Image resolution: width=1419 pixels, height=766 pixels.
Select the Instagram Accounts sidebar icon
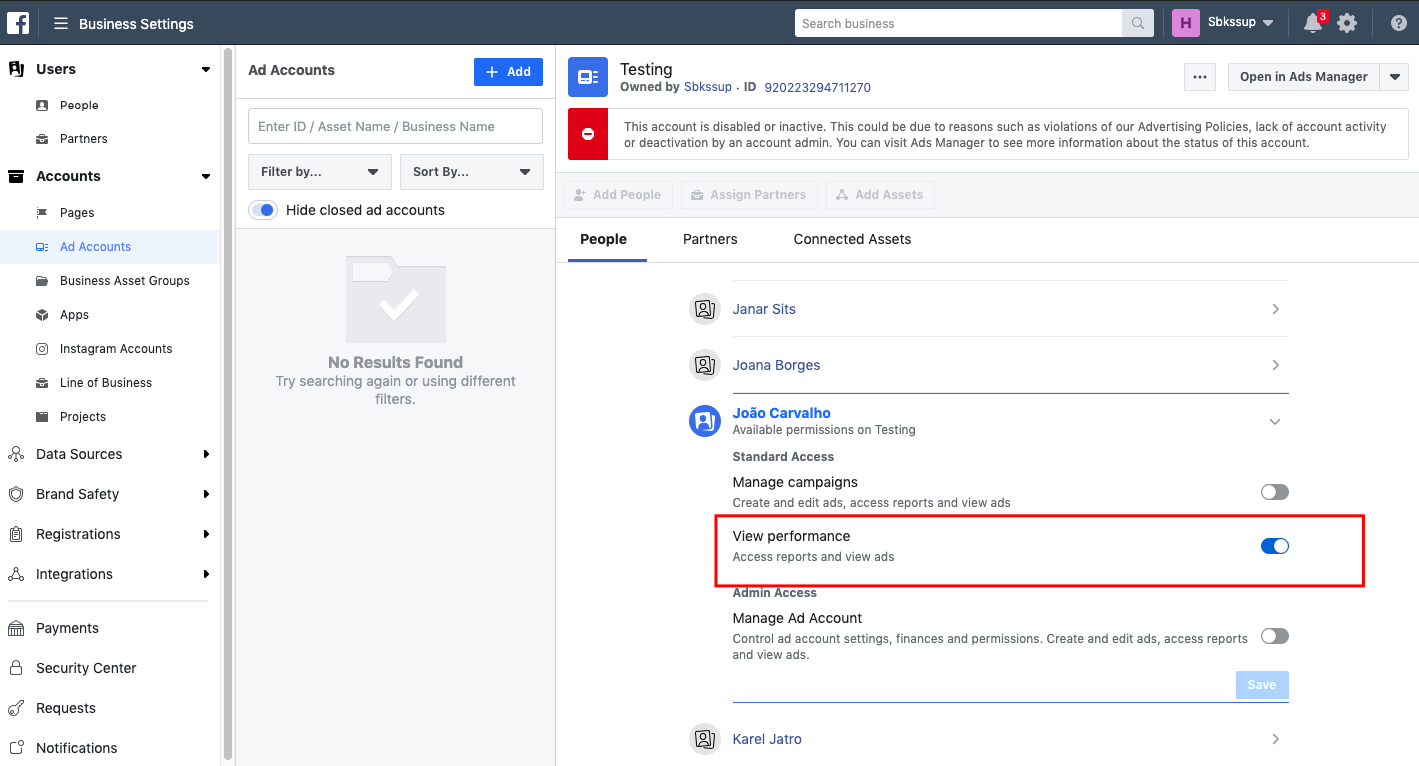coord(40,348)
